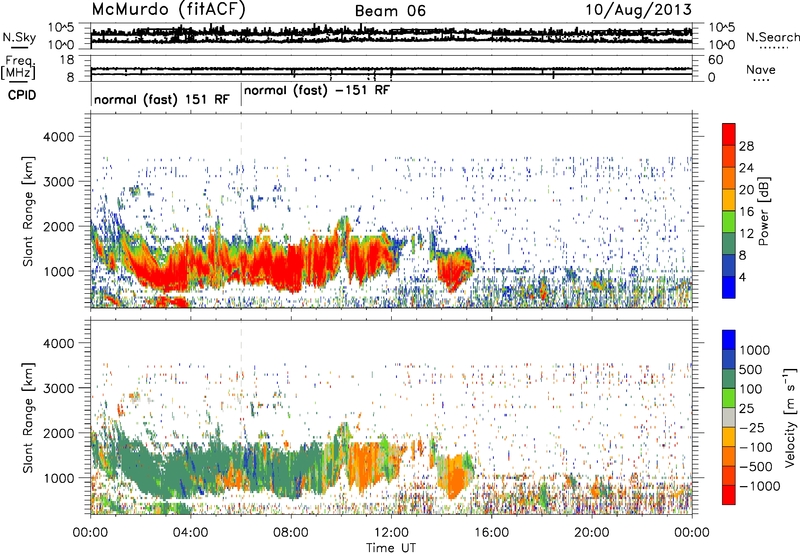Click 'normal (fast) 151 RF' CPID text

[x=162, y=99]
